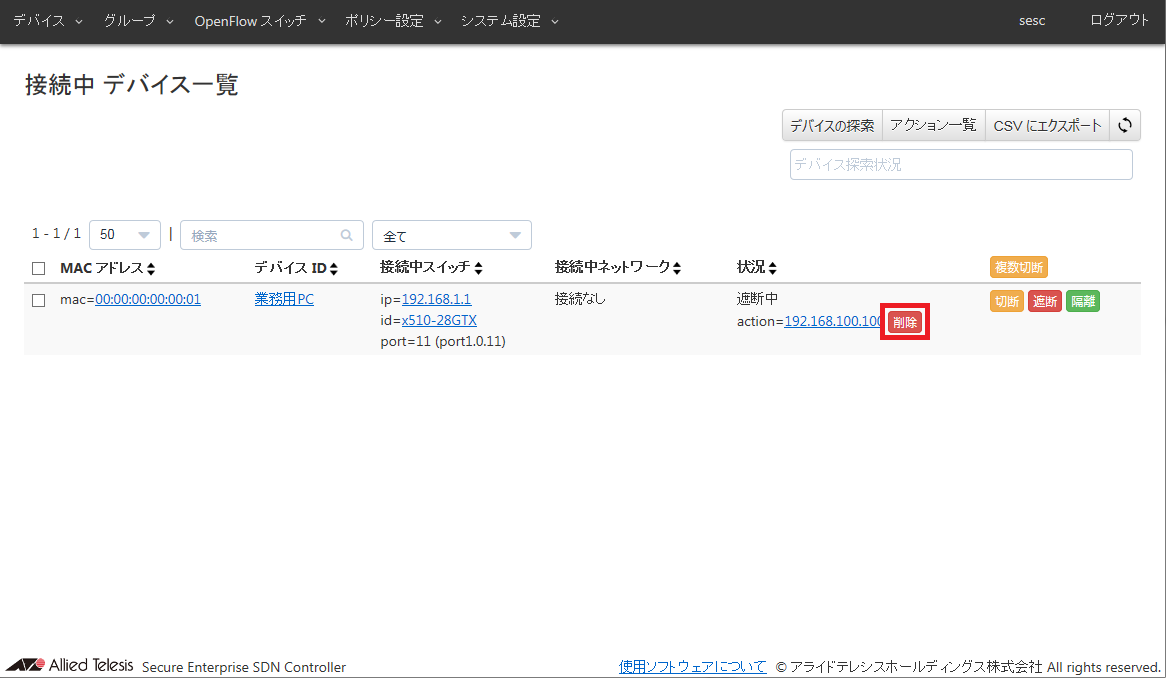Open the 業務用PC device link
Image resolution: width=1166 pixels, height=678 pixels.
pos(284,299)
